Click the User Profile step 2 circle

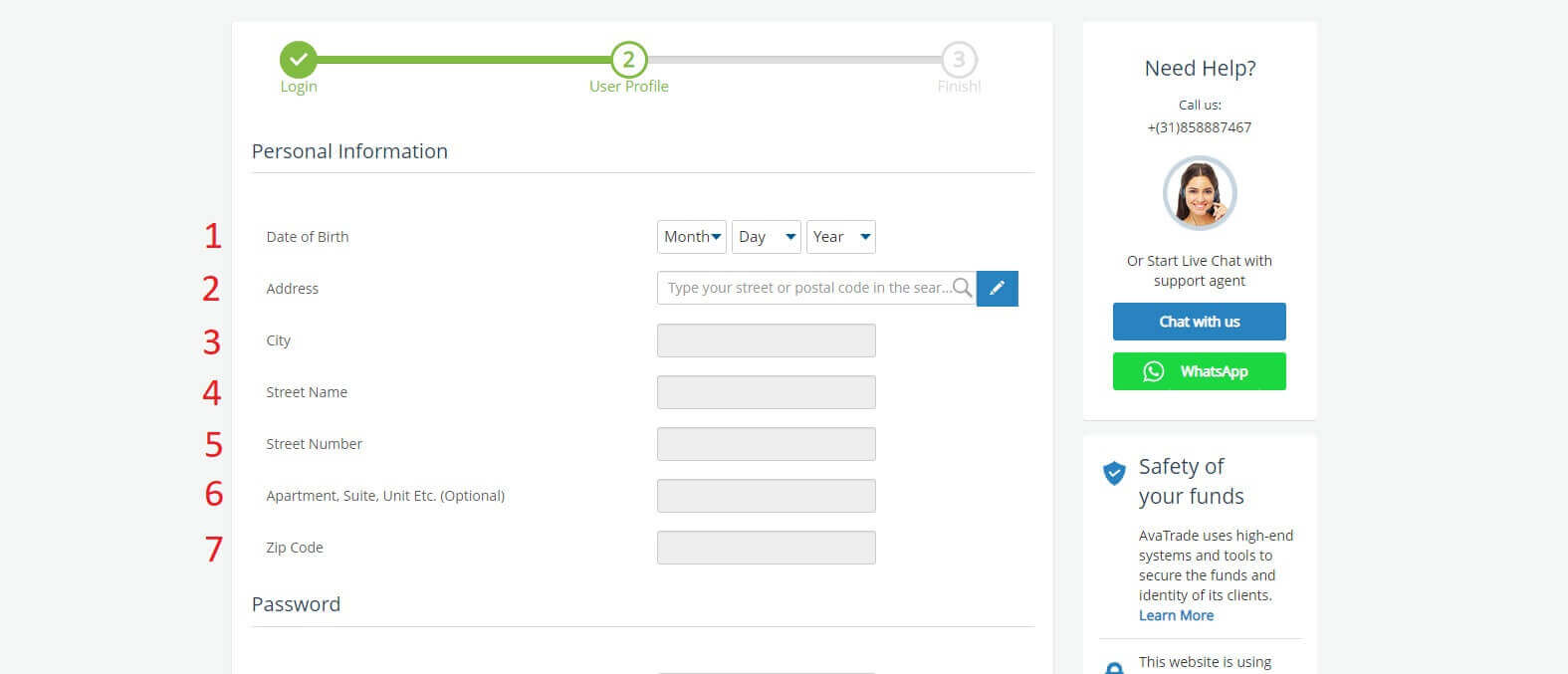click(x=628, y=60)
